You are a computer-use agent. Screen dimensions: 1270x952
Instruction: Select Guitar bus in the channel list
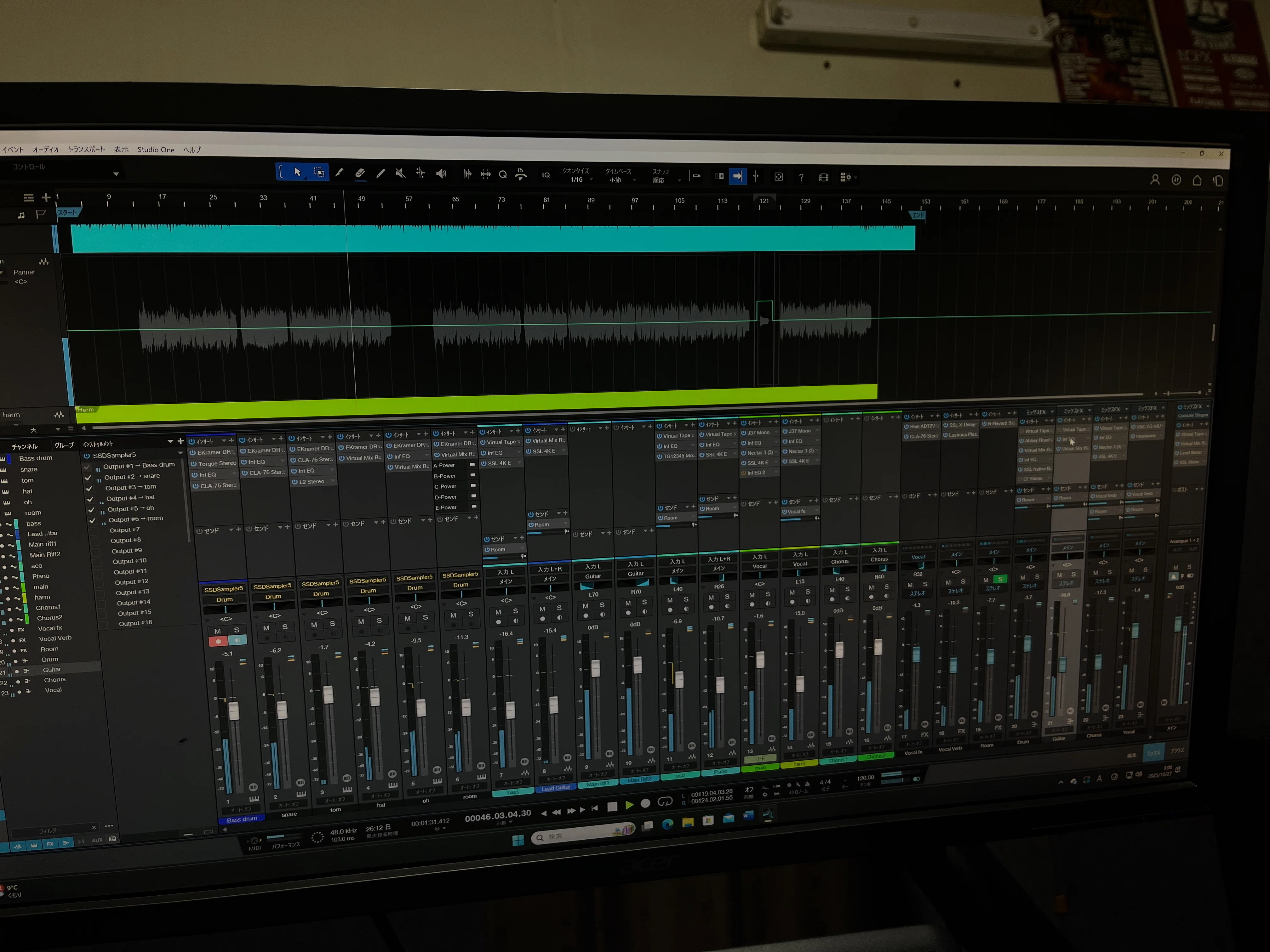coord(52,670)
